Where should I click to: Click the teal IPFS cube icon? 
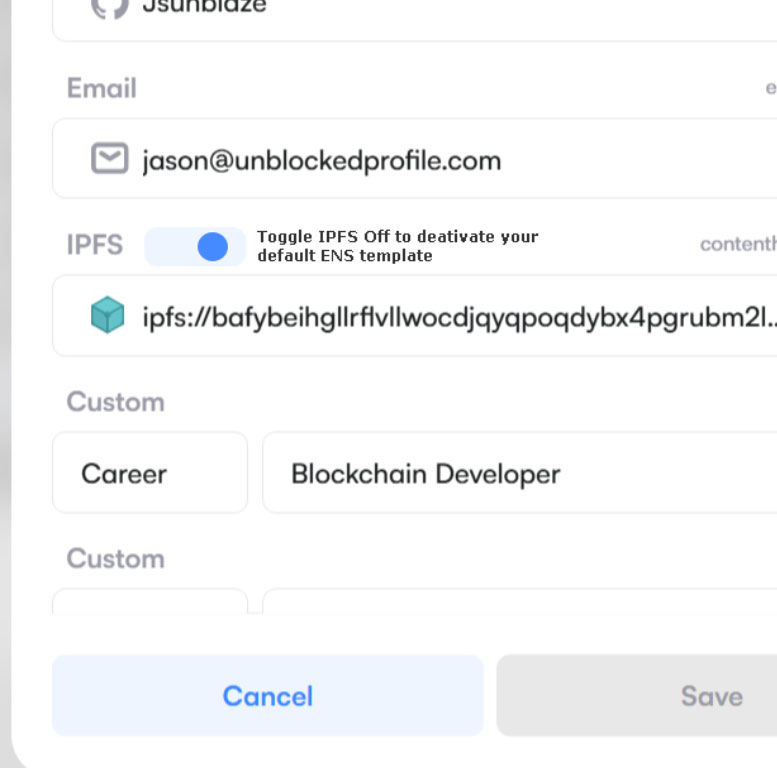coord(108,316)
